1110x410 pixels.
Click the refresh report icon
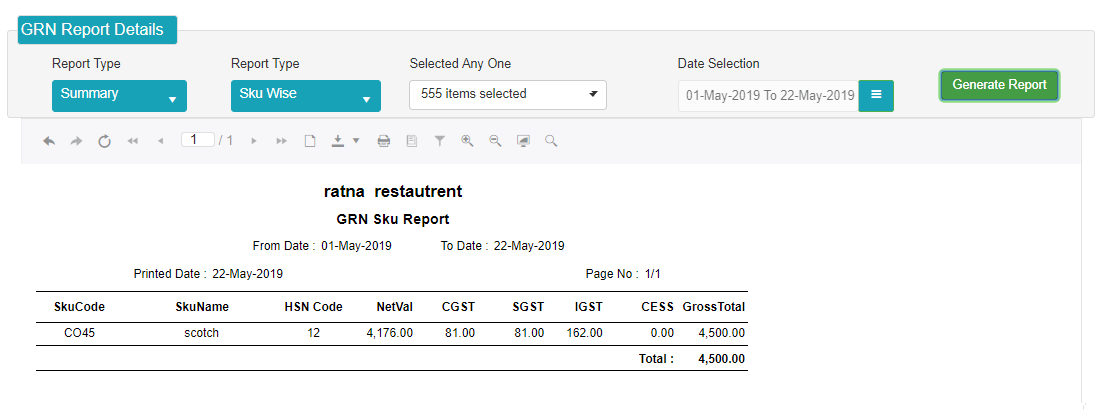(x=104, y=141)
